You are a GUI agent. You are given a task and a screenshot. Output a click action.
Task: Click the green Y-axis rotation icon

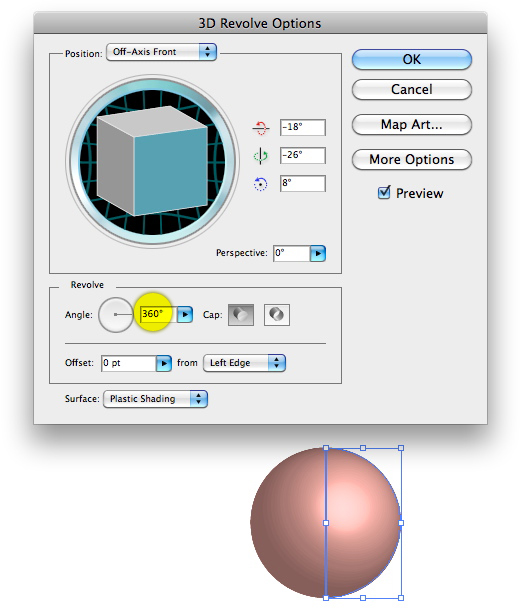[x=261, y=156]
